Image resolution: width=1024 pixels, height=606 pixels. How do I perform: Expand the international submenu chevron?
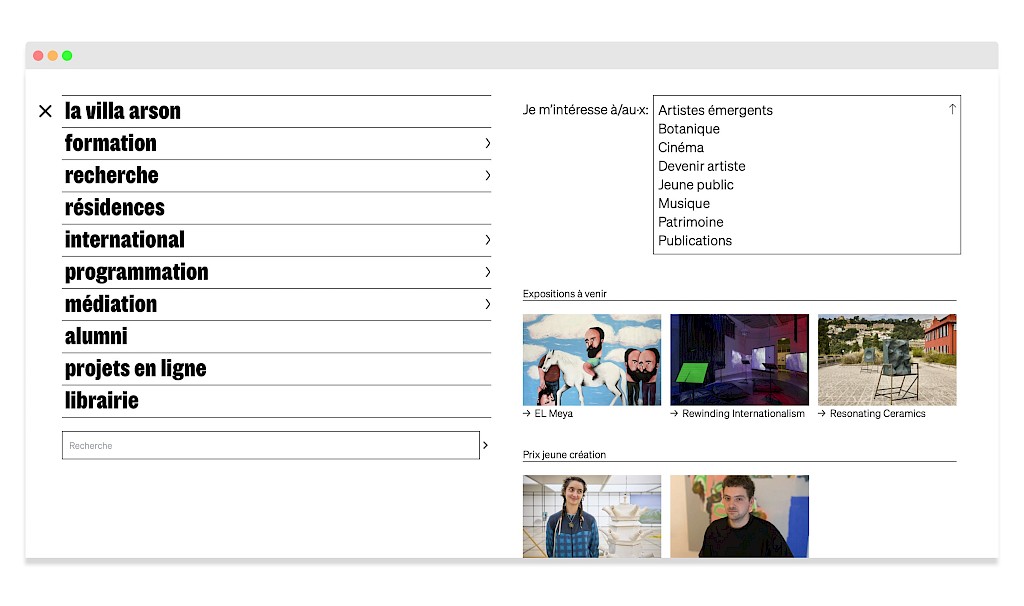click(487, 240)
